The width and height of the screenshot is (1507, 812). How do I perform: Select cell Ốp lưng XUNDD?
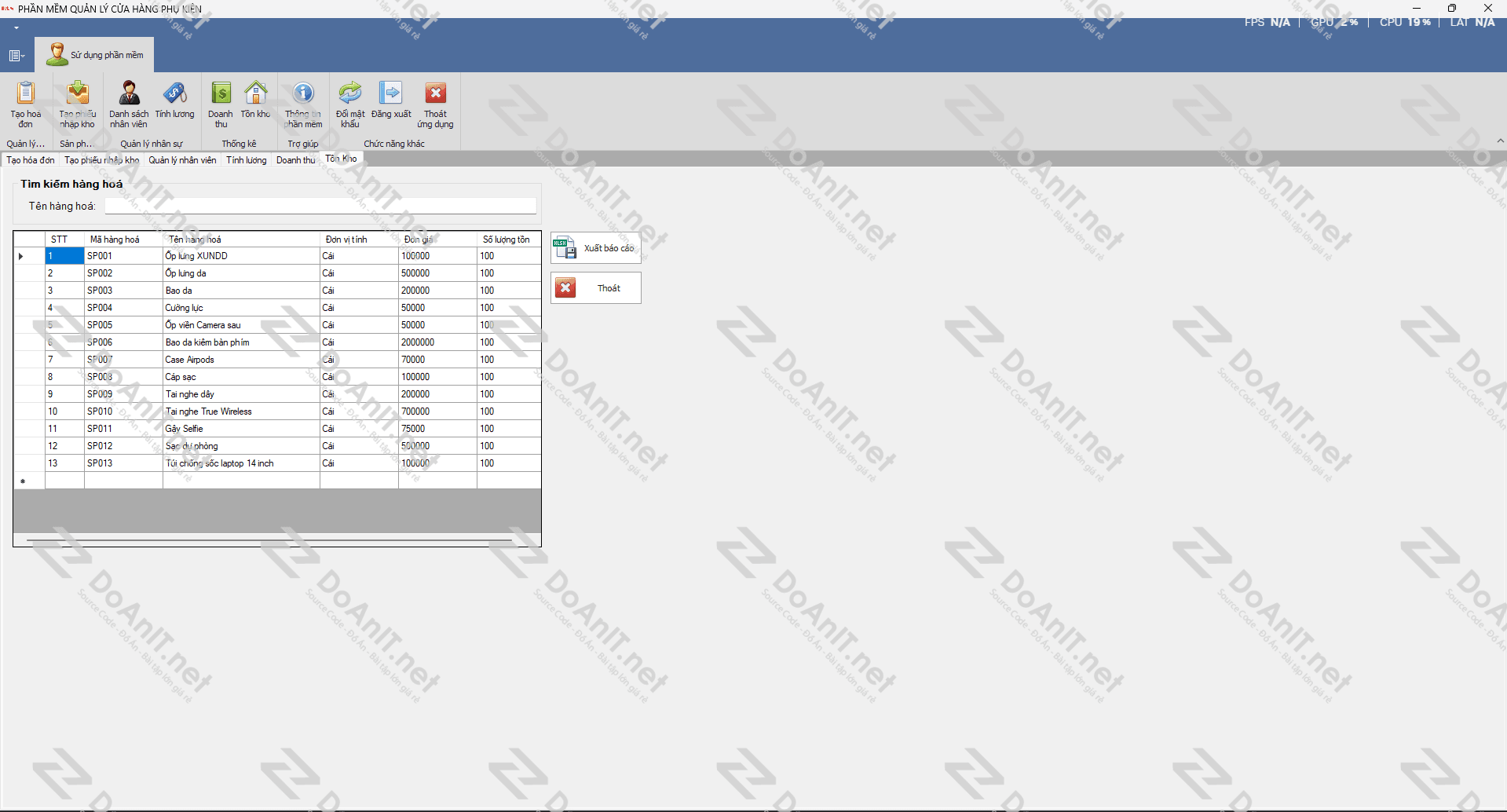coord(241,256)
